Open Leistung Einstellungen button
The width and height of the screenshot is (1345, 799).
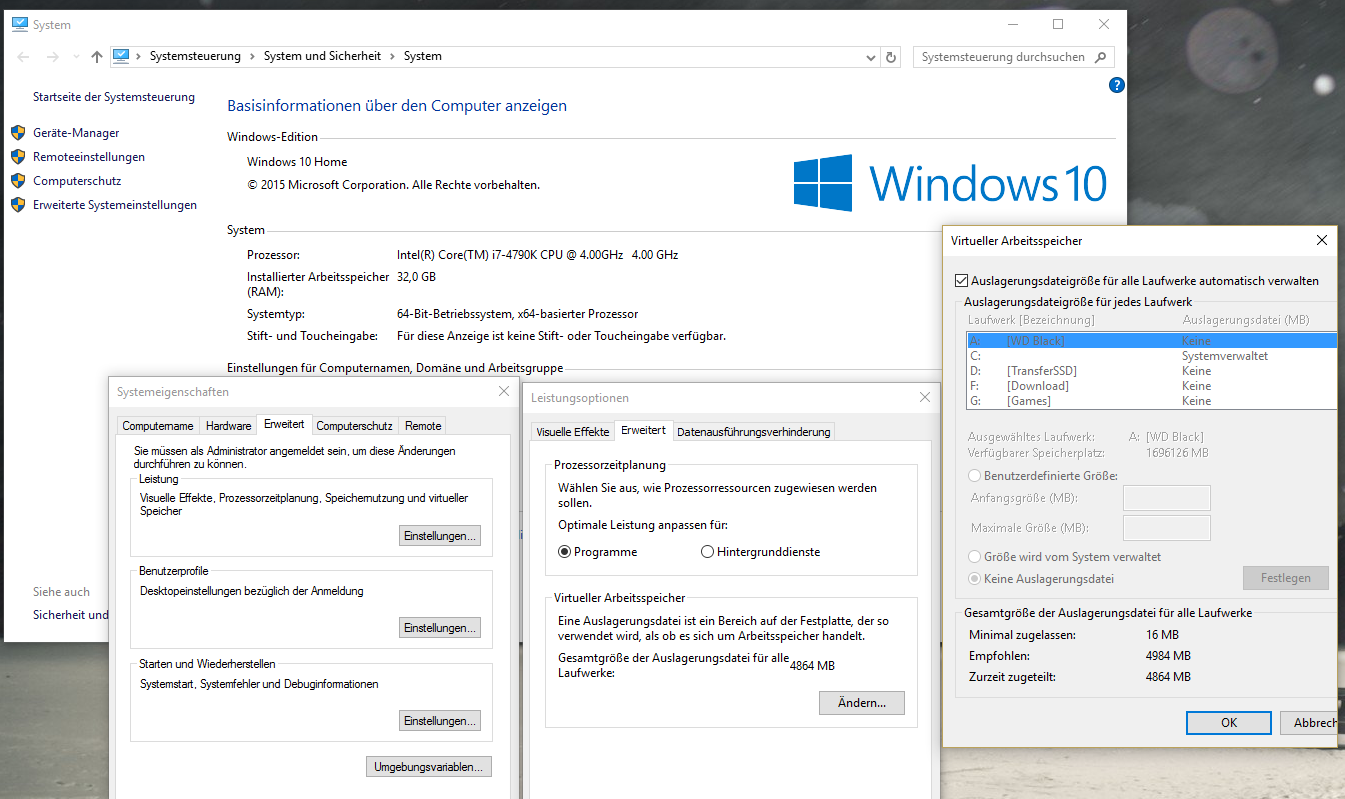(440, 536)
